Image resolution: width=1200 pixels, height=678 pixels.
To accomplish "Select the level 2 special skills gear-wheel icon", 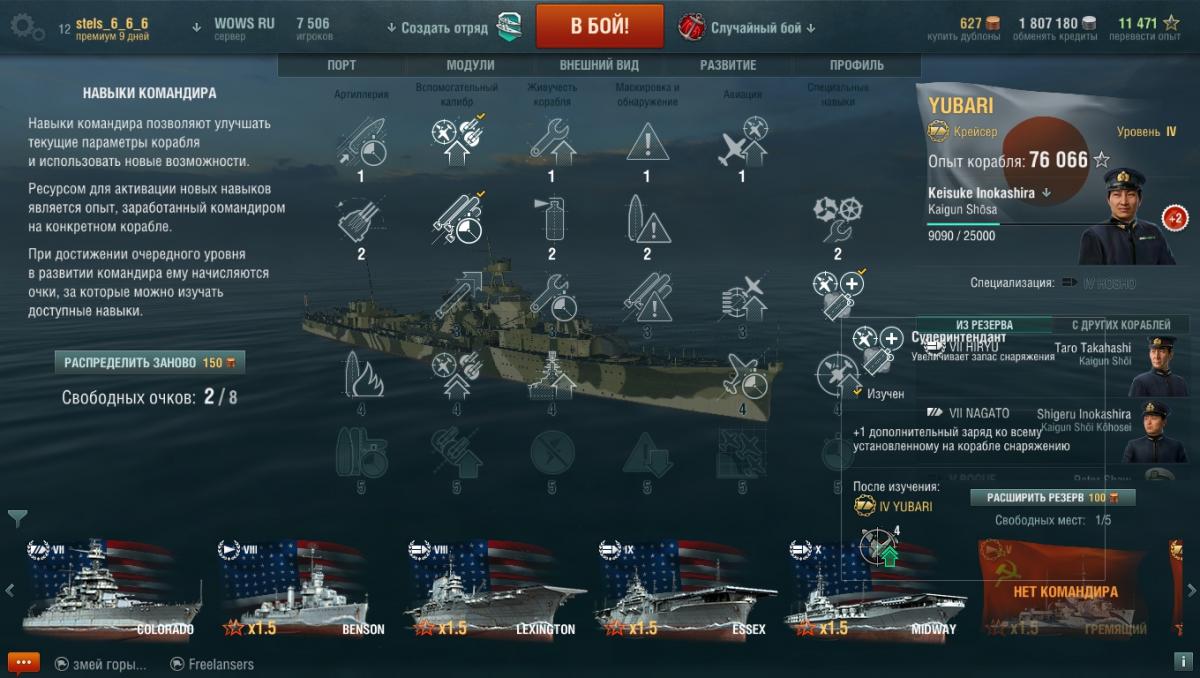I will 837,220.
